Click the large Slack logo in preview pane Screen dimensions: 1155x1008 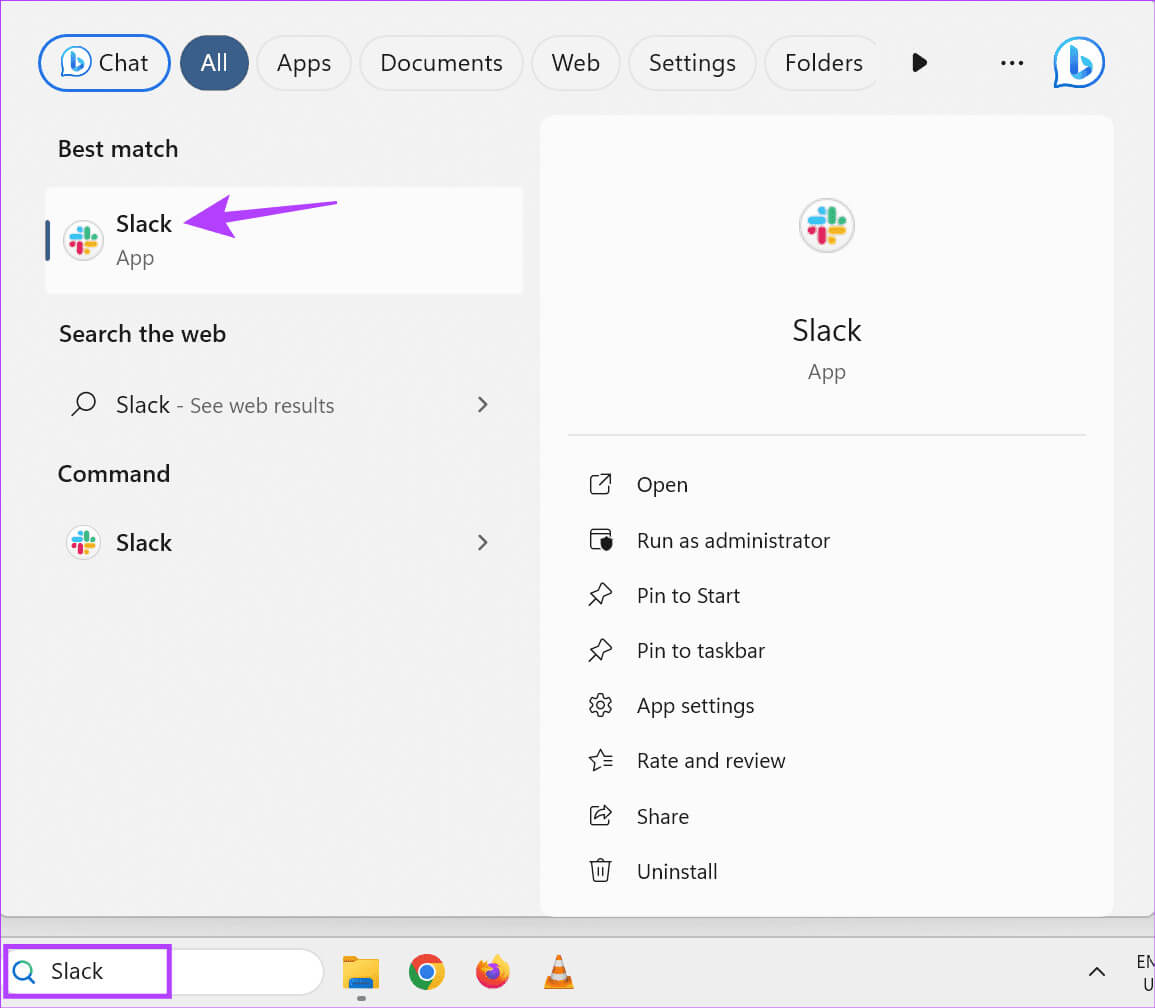826,225
